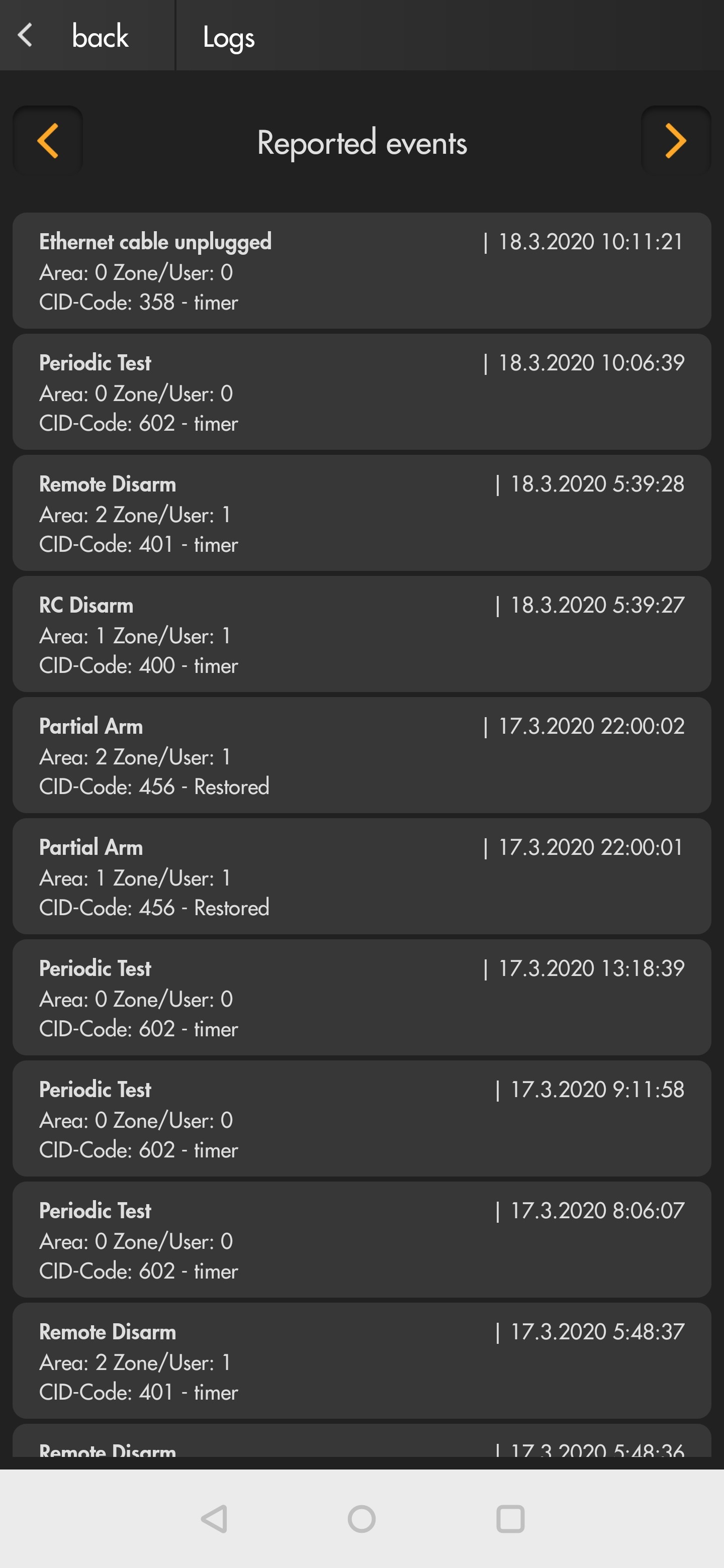This screenshot has width=724, height=1568.
Task: Go to next log category with right arrow
Action: 675,141
